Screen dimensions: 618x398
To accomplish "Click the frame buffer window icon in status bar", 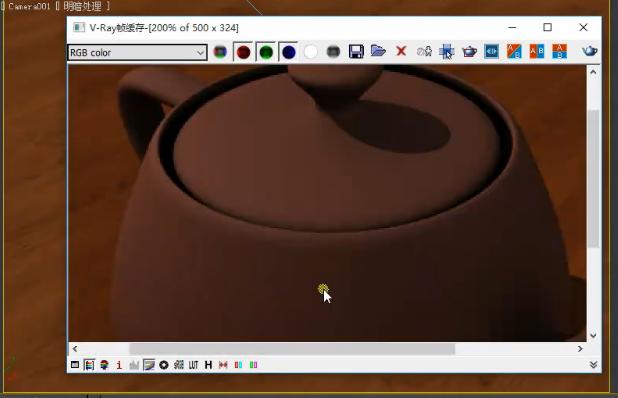I will pos(75,365).
